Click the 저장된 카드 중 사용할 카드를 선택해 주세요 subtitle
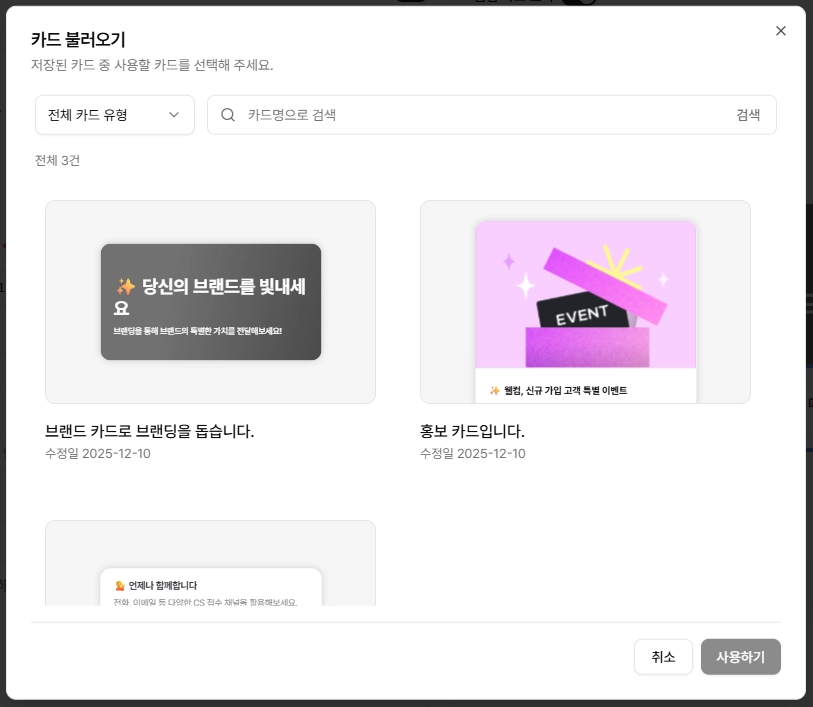The width and height of the screenshot is (813, 707). (x=152, y=65)
